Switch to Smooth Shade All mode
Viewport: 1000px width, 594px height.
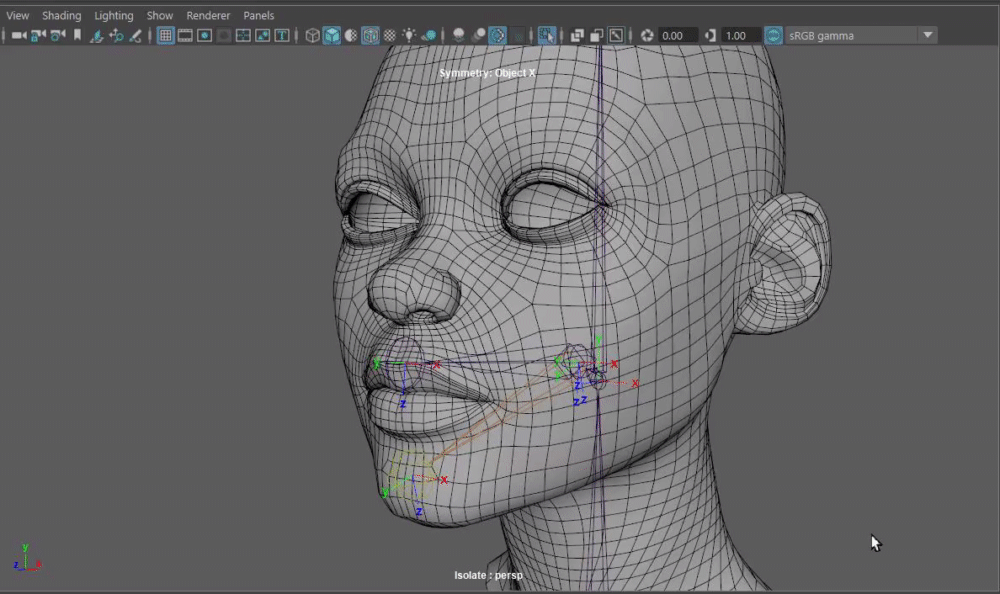pos(332,36)
